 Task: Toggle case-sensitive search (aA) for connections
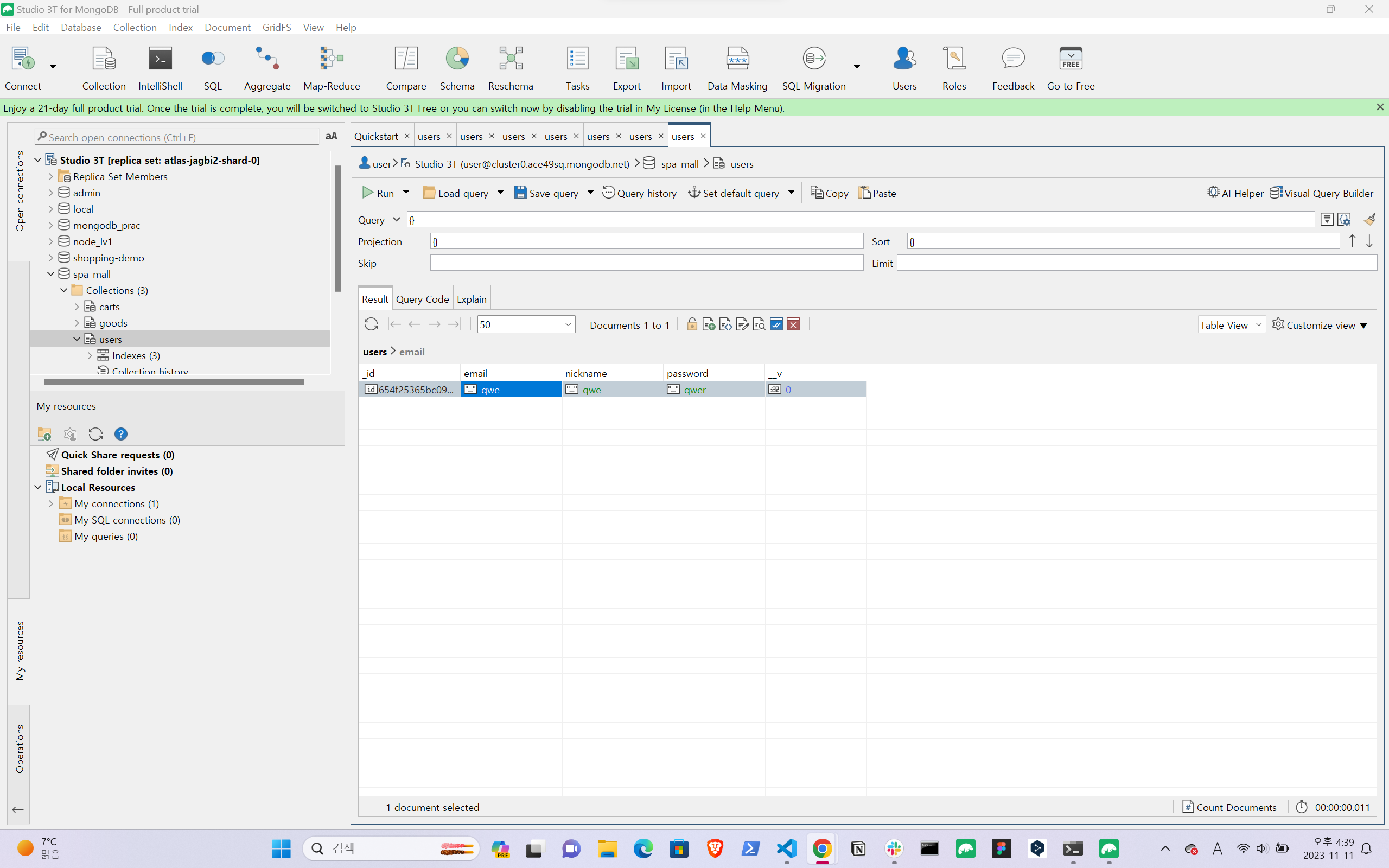tap(331, 136)
